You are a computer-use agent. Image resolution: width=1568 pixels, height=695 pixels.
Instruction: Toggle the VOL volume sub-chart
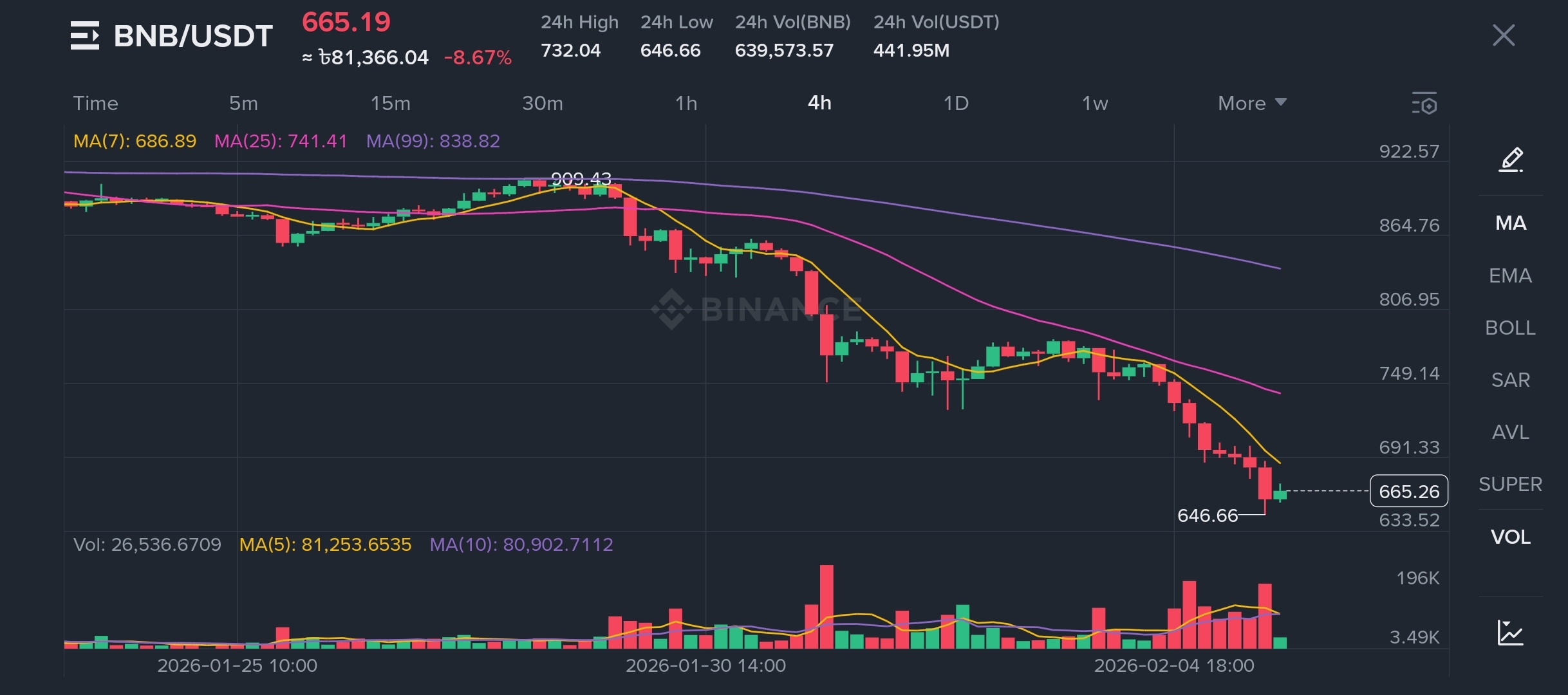(x=1510, y=537)
